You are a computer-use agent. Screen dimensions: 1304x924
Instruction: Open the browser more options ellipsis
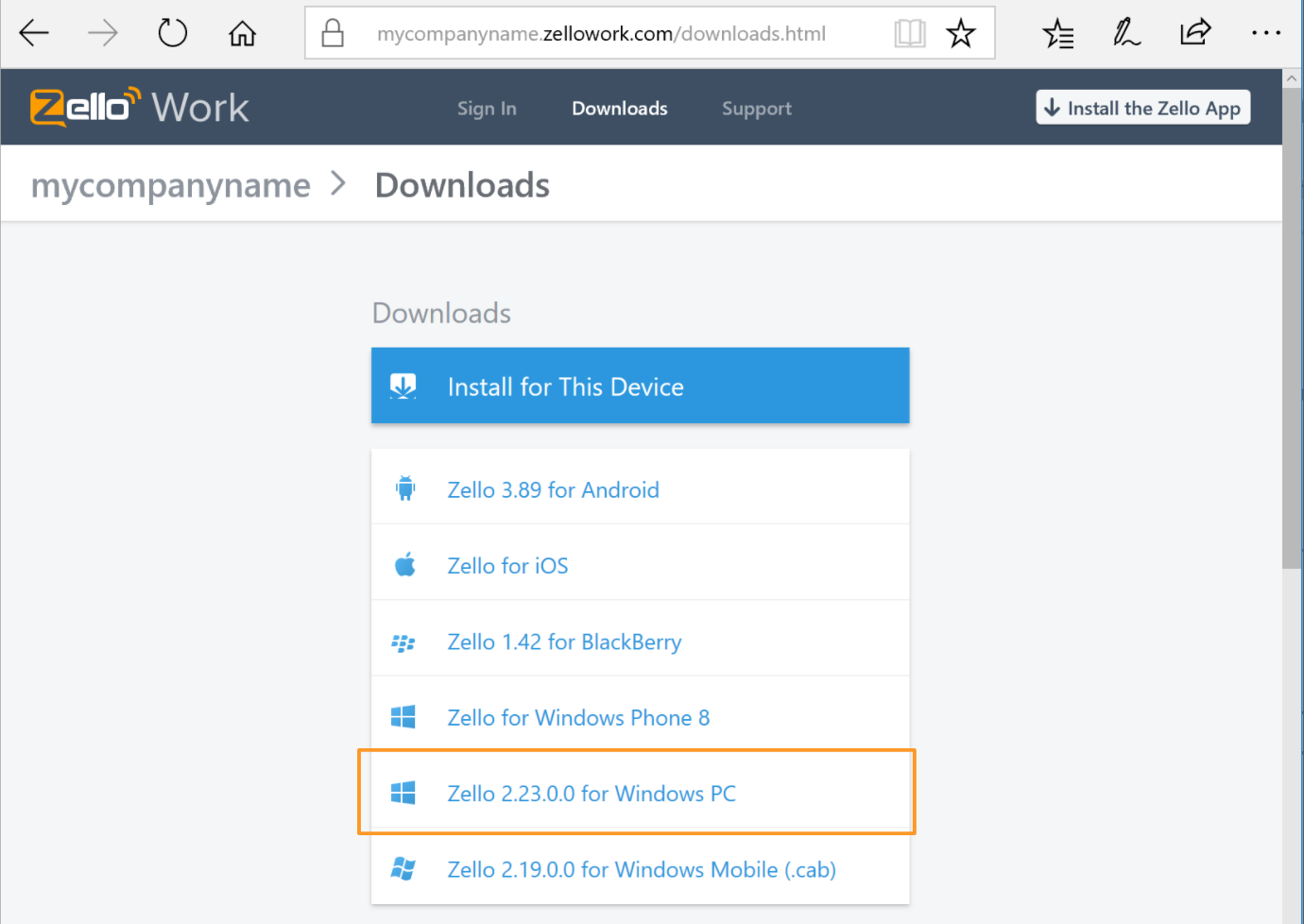(x=1266, y=33)
